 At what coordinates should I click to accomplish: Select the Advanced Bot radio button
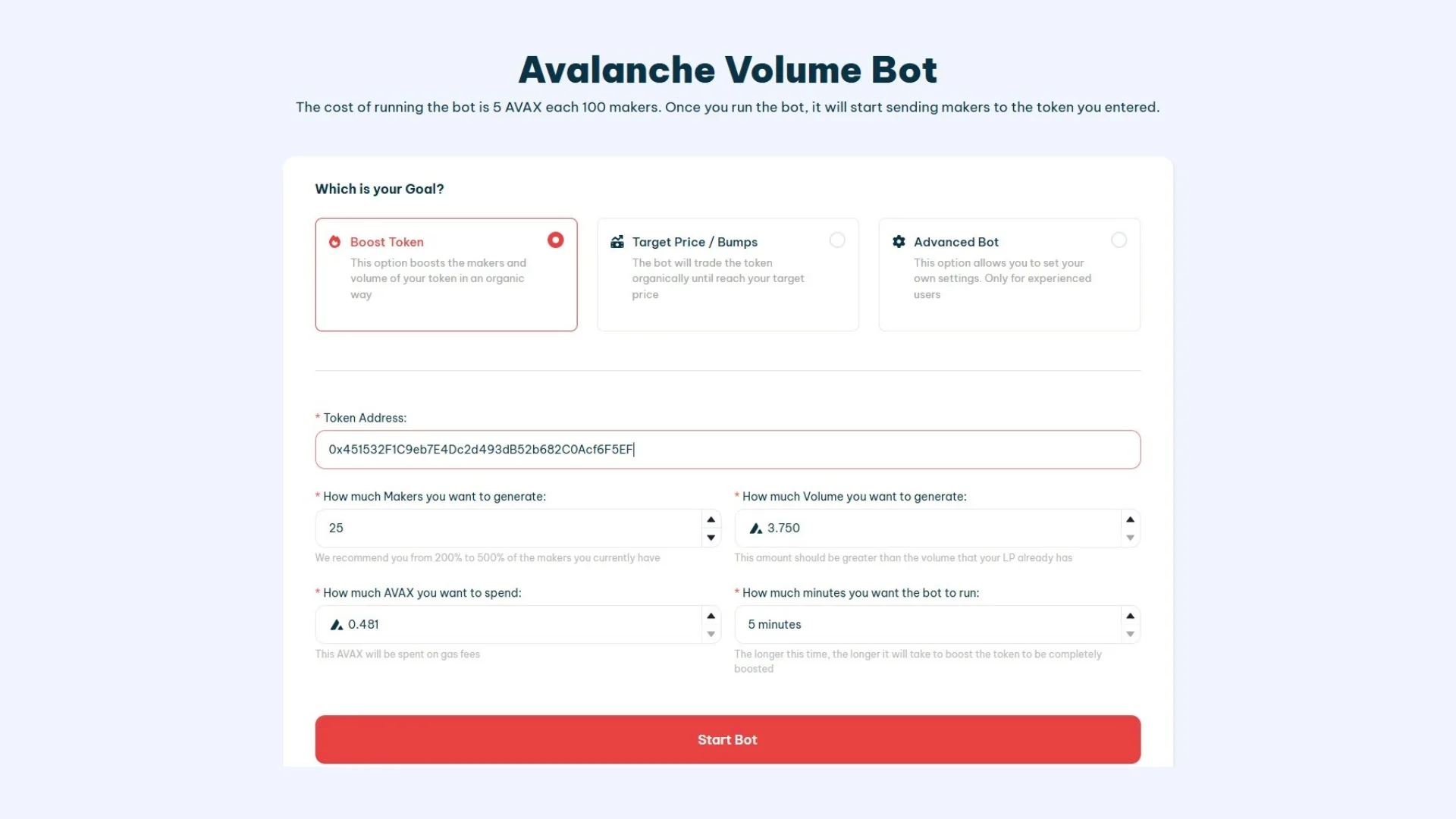[x=1119, y=240]
